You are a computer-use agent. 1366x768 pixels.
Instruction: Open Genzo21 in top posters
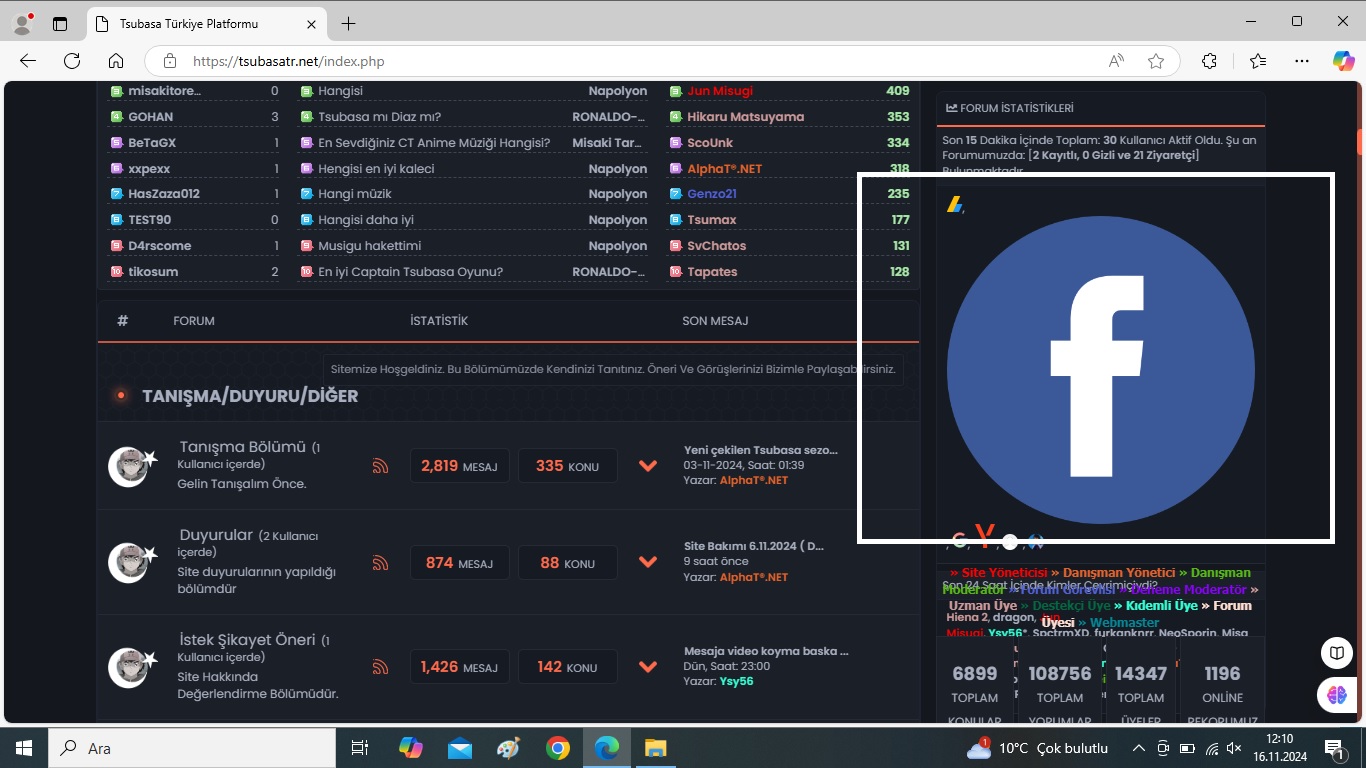[712, 194]
